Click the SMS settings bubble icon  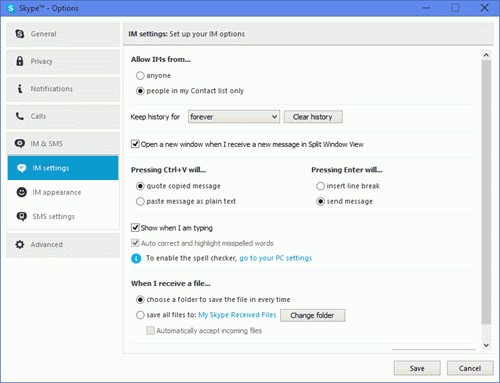pos(21,216)
